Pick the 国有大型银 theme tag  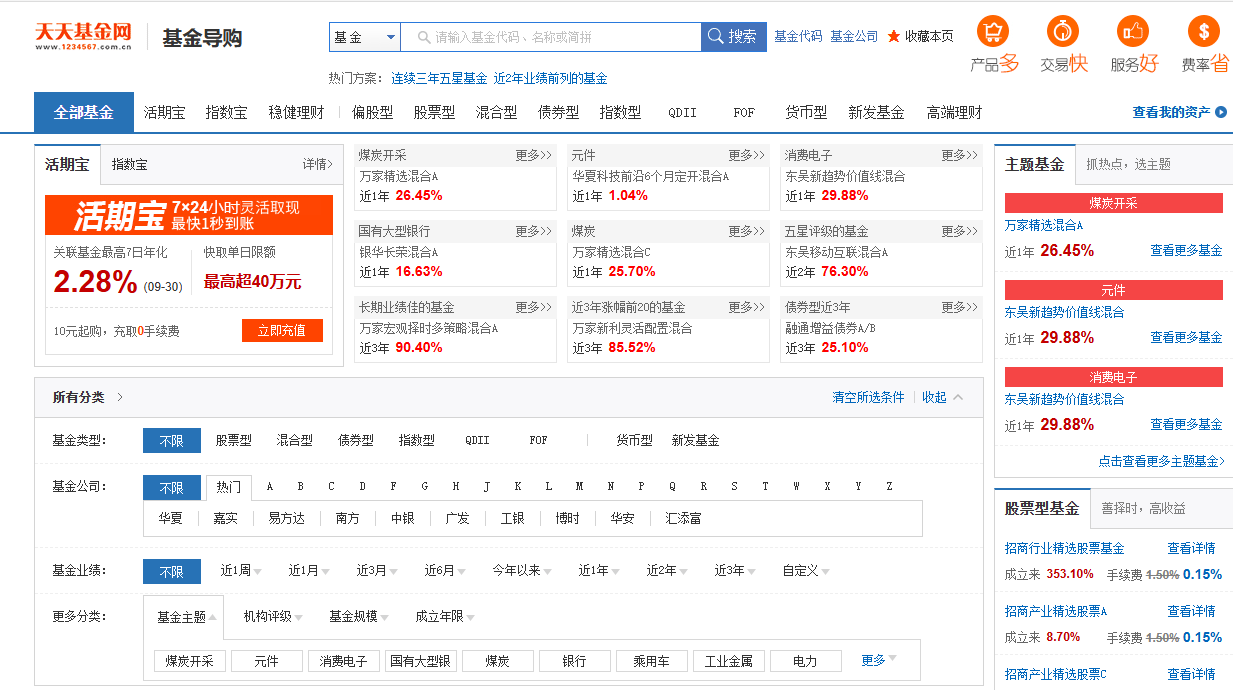420,661
